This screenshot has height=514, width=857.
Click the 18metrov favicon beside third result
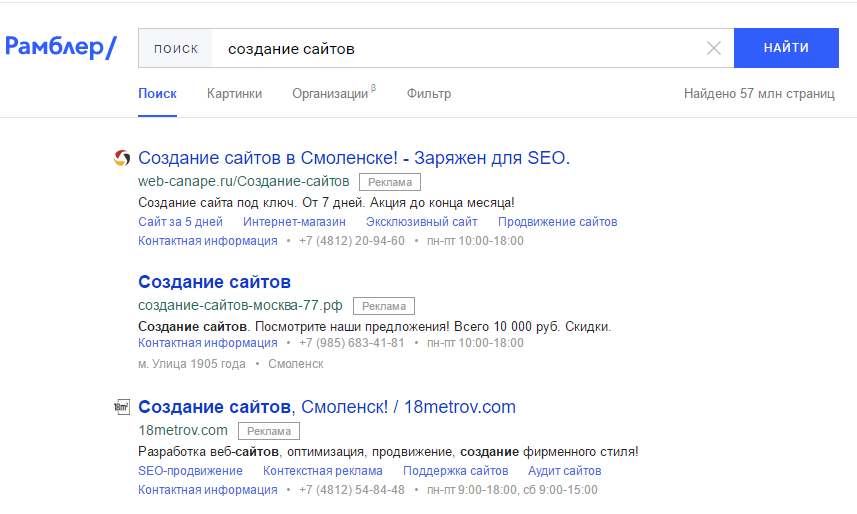122,407
